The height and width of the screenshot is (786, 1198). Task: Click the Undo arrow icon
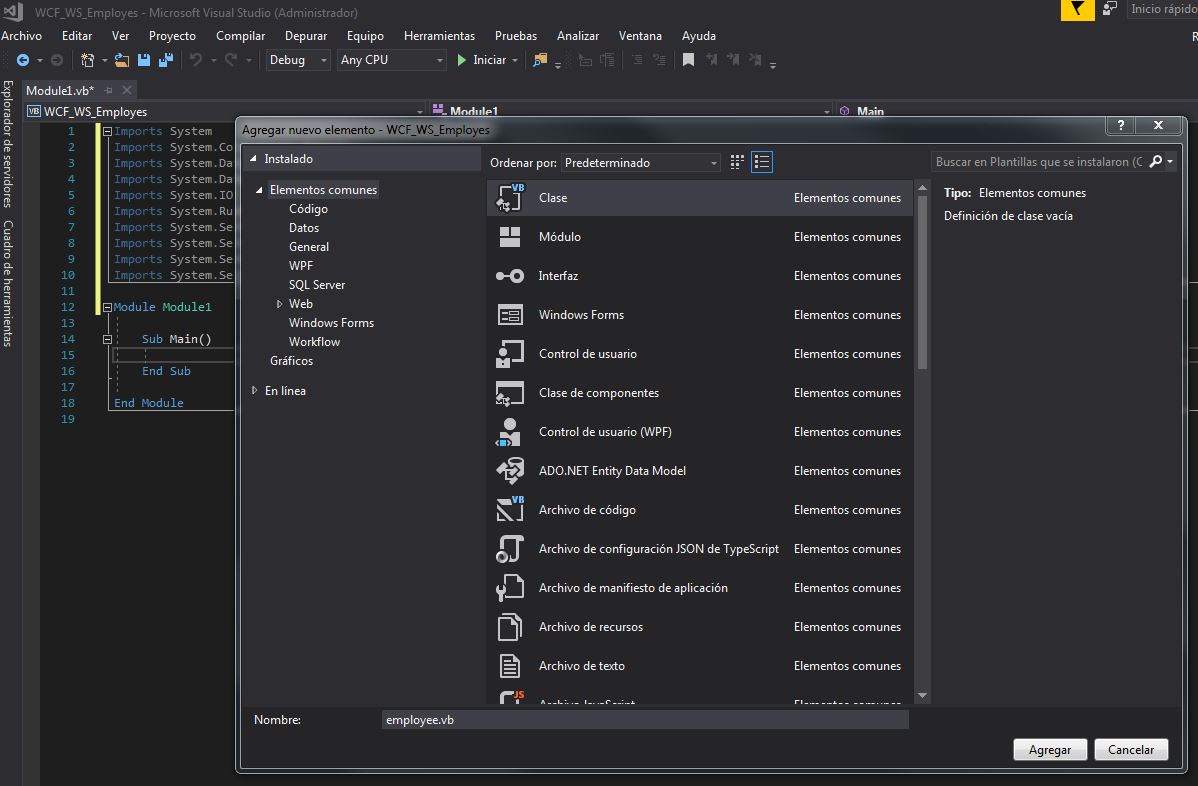[196, 60]
